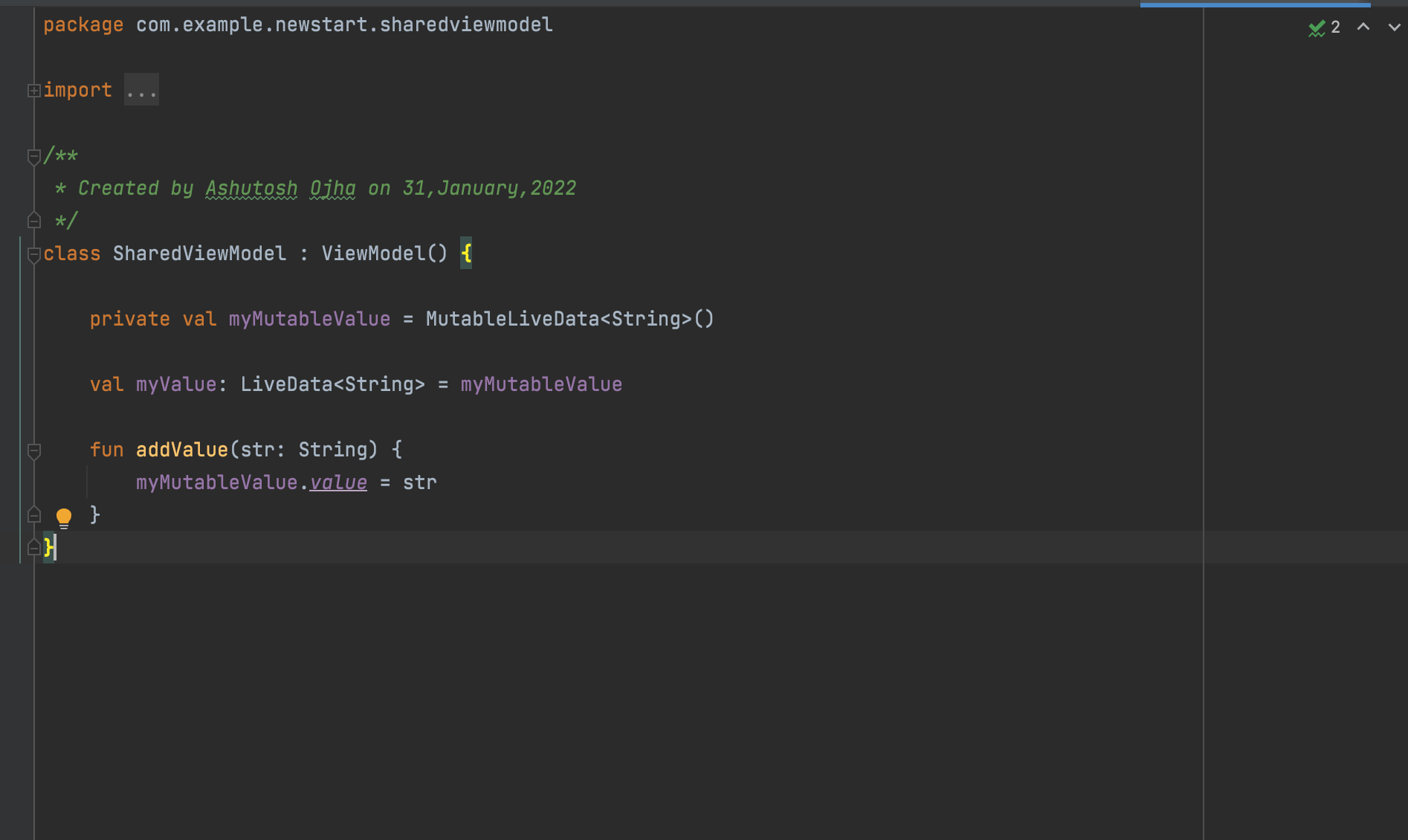Image resolution: width=1408 pixels, height=840 pixels.
Task: Collapse the addValue function body
Action: 33,450
